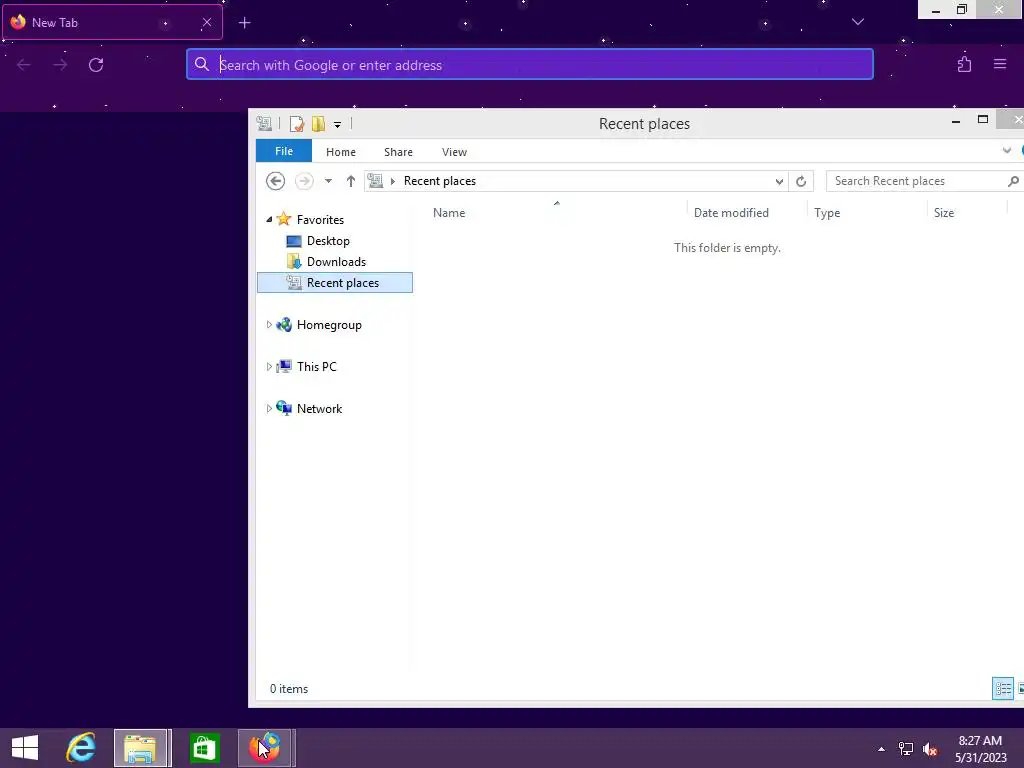Go back in File Explorer
The width and height of the screenshot is (1024, 768).
(276, 181)
